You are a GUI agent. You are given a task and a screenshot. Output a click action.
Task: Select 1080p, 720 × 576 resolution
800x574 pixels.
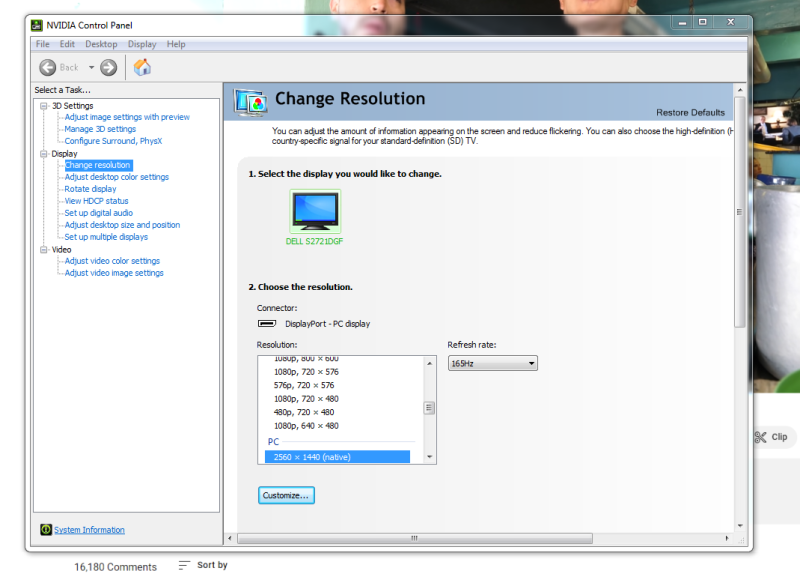pyautogui.click(x=304, y=372)
